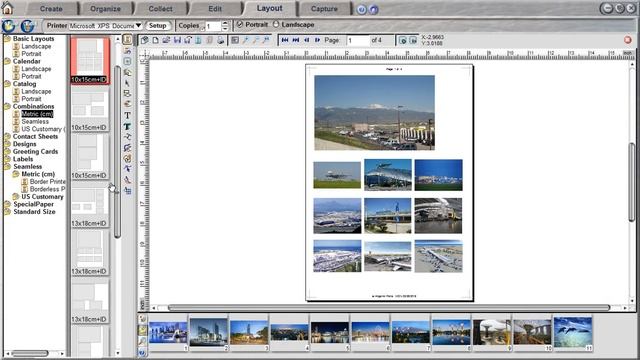Click the icon just left of the coordinates
Image resolution: width=640 pixels, height=360 pixels.
pyautogui.click(x=413, y=40)
